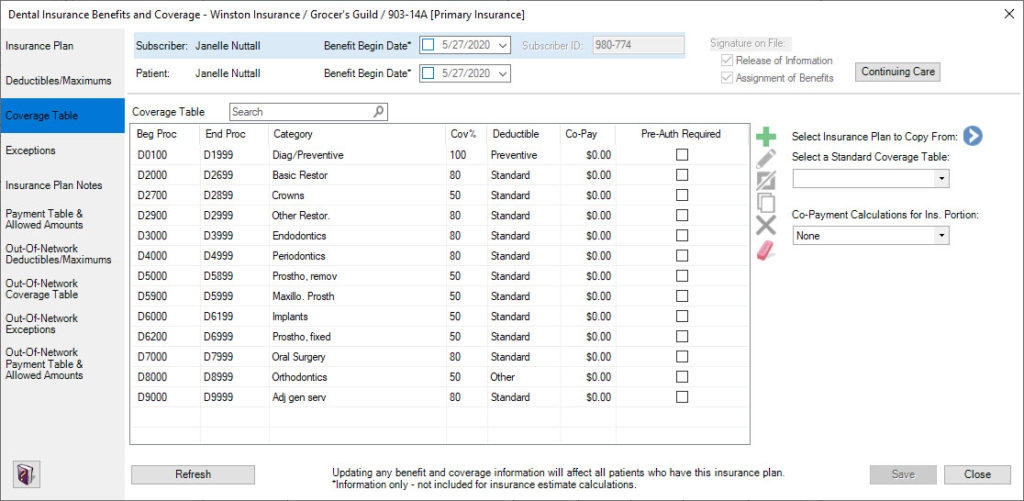
Task: Expand Co-Payment Calculations dropdown showing None
Action: click(940, 236)
